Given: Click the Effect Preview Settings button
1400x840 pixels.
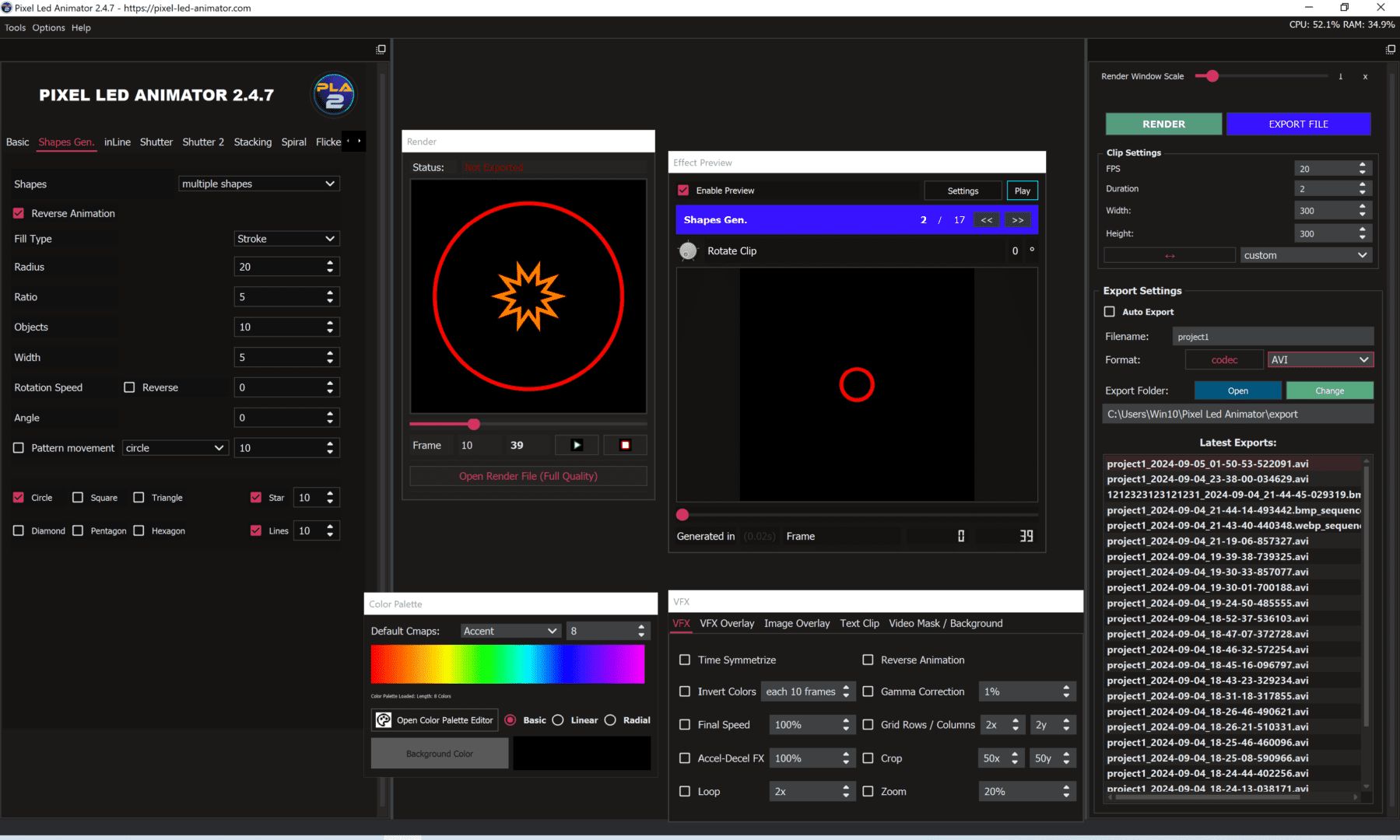Looking at the screenshot, I should pyautogui.click(x=963, y=191).
